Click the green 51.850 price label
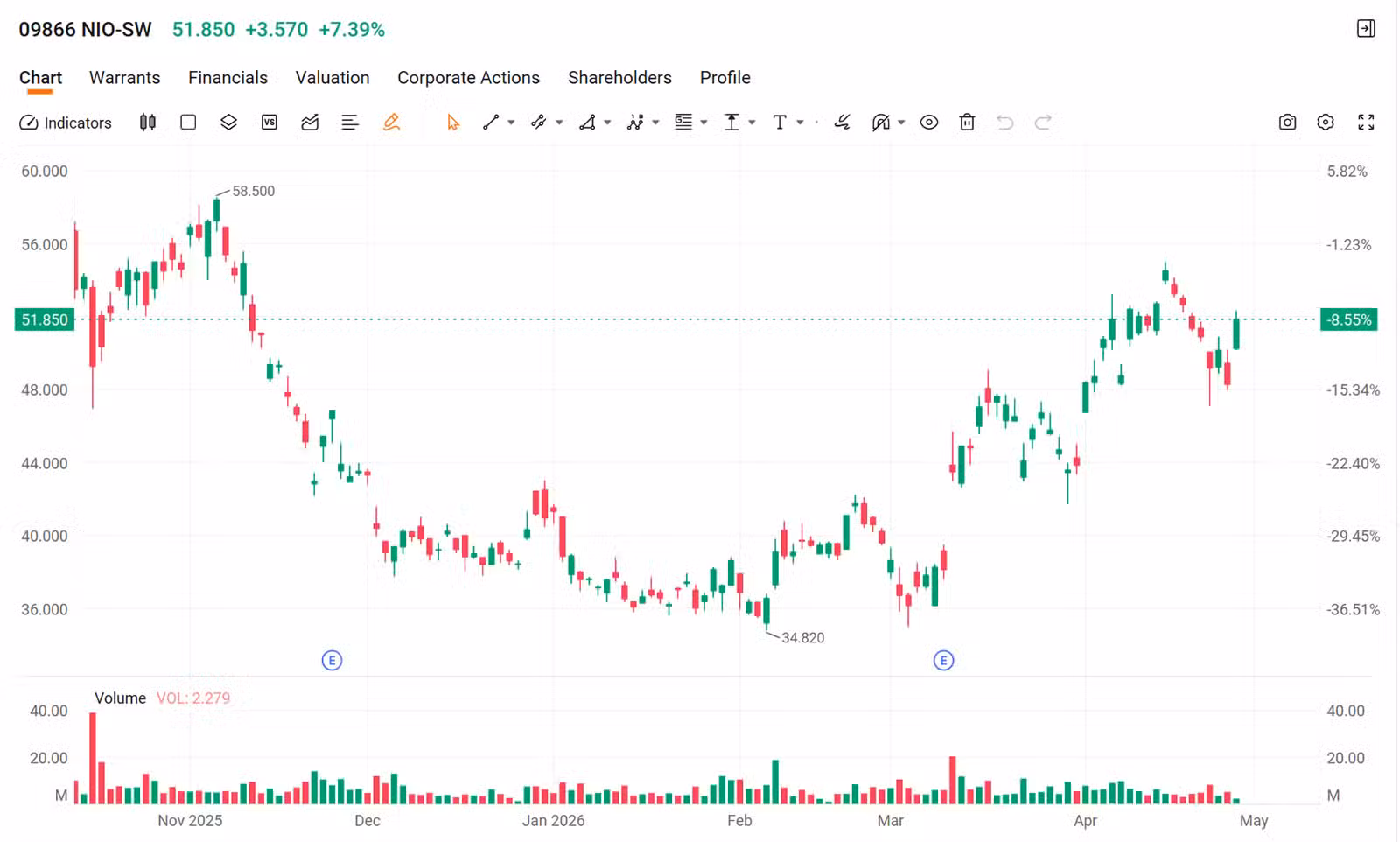Screen dimensions: 1400x842 tap(46, 319)
